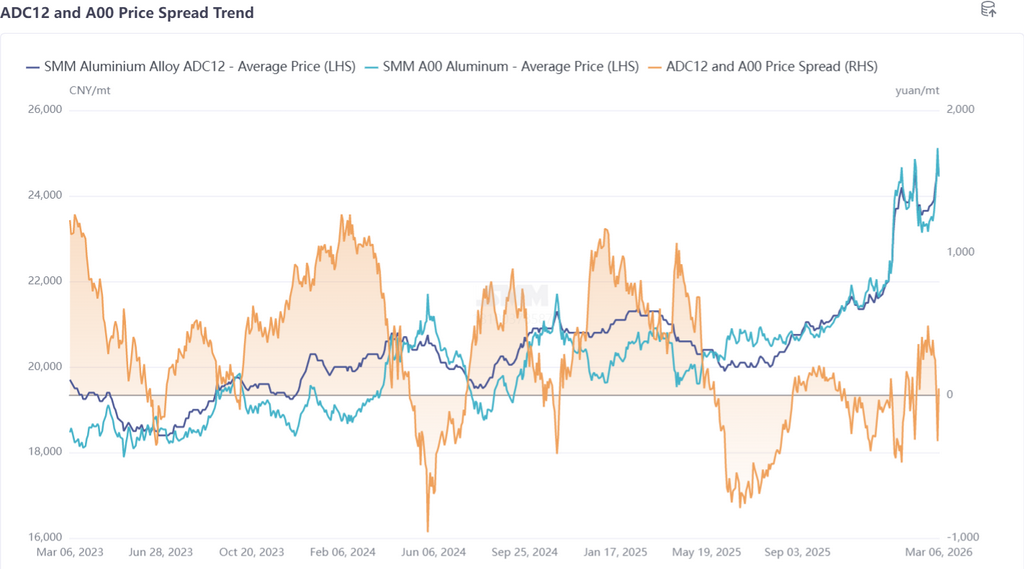Click the yuan/mt right axis unit label
This screenshot has height=569, width=1024.
click(917, 91)
